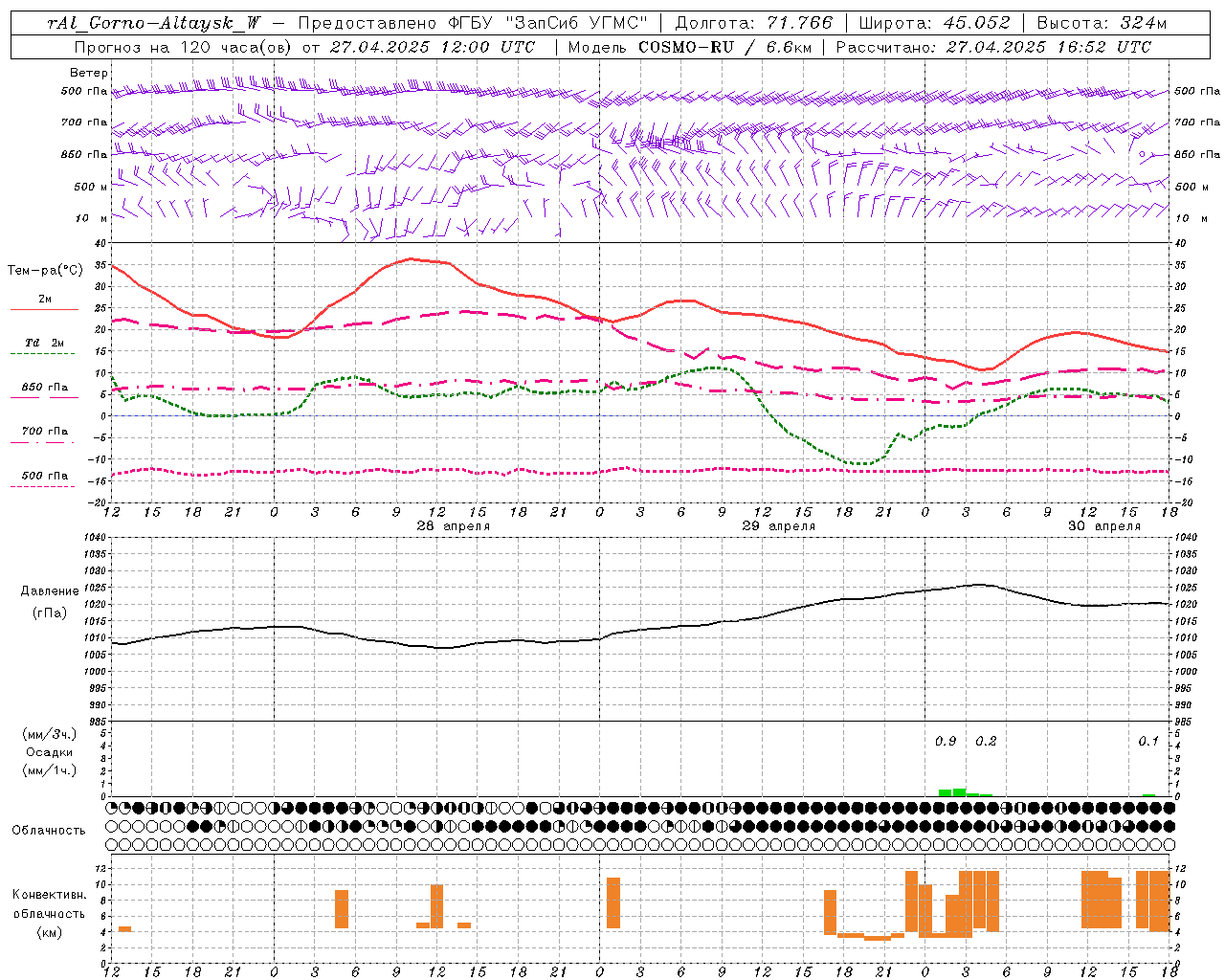This screenshot has height=980, width=1225.
Task: Click the Td 2м dew point legend entry
Action: pos(45,343)
